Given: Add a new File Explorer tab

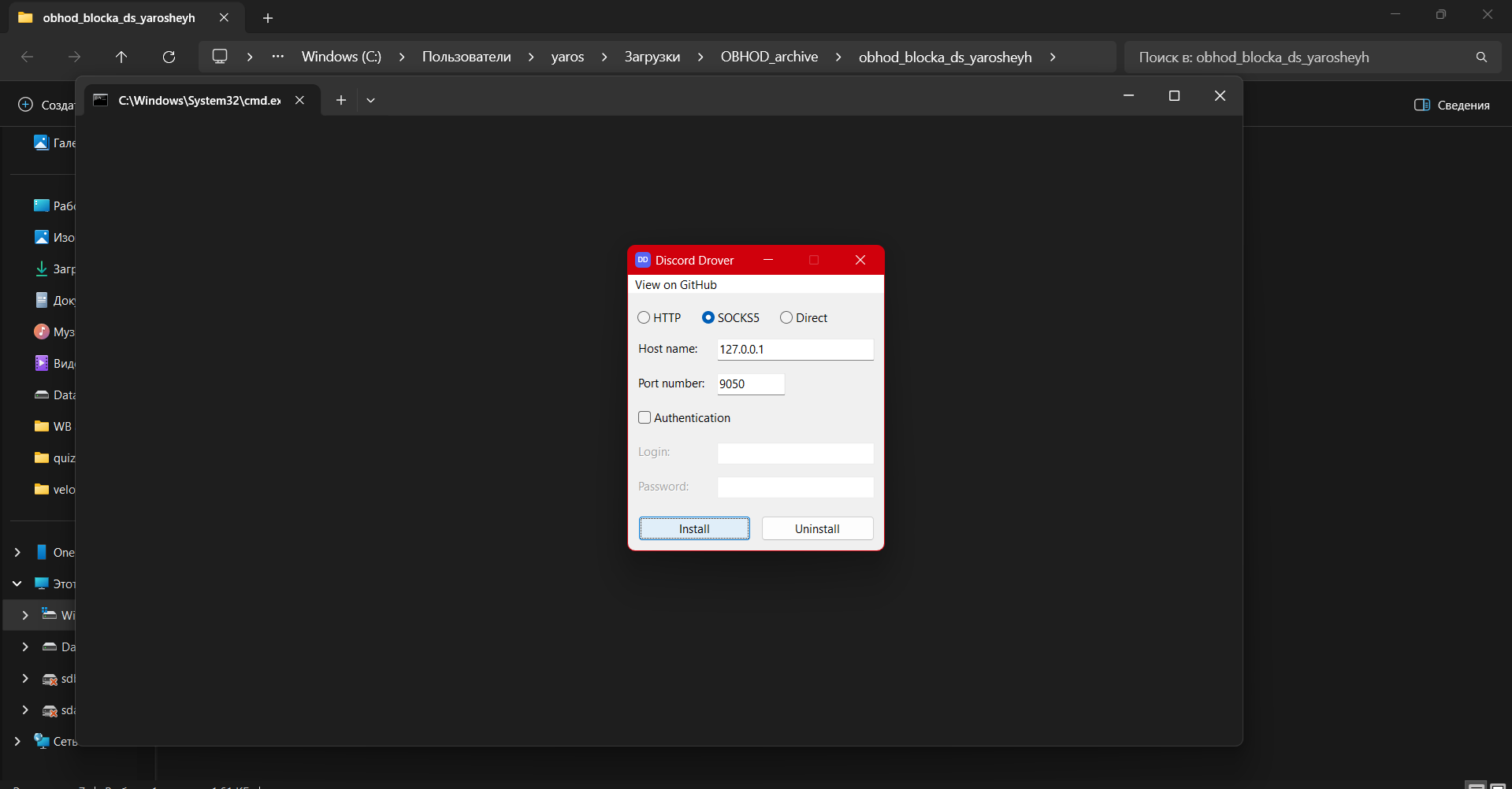Looking at the screenshot, I should tap(268, 17).
